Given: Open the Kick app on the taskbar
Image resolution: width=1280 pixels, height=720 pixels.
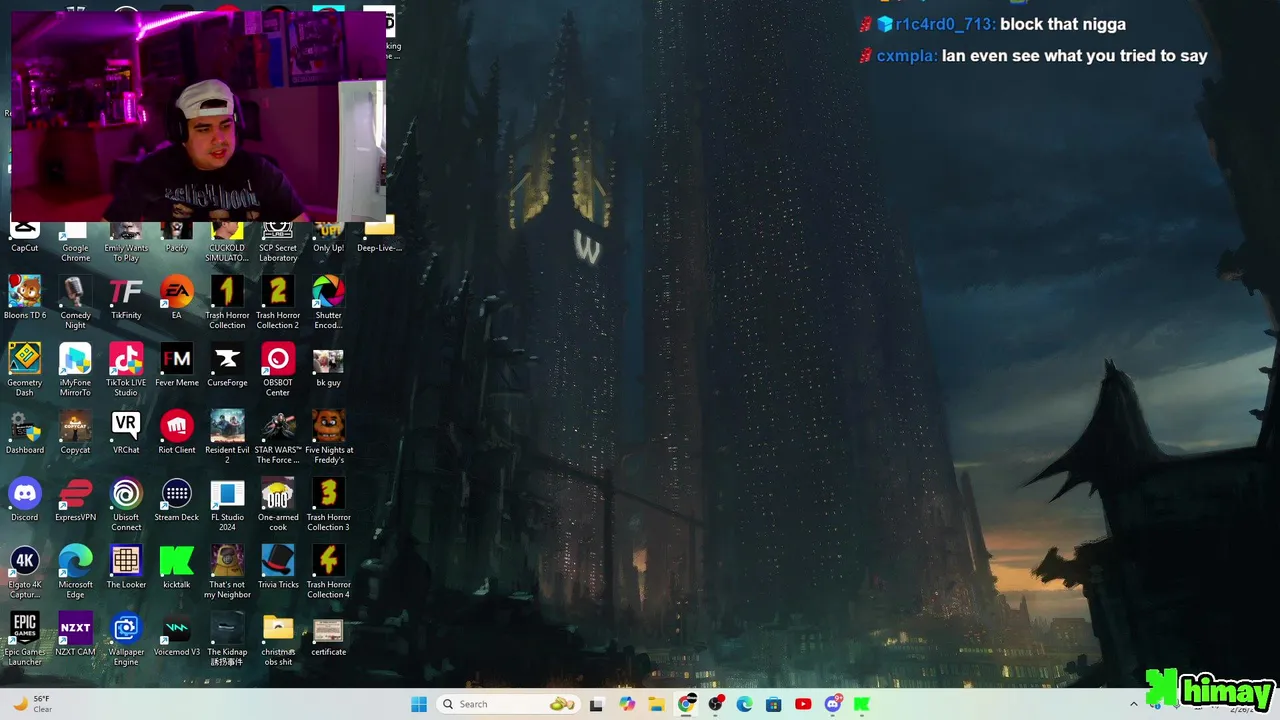Looking at the screenshot, I should (861, 704).
